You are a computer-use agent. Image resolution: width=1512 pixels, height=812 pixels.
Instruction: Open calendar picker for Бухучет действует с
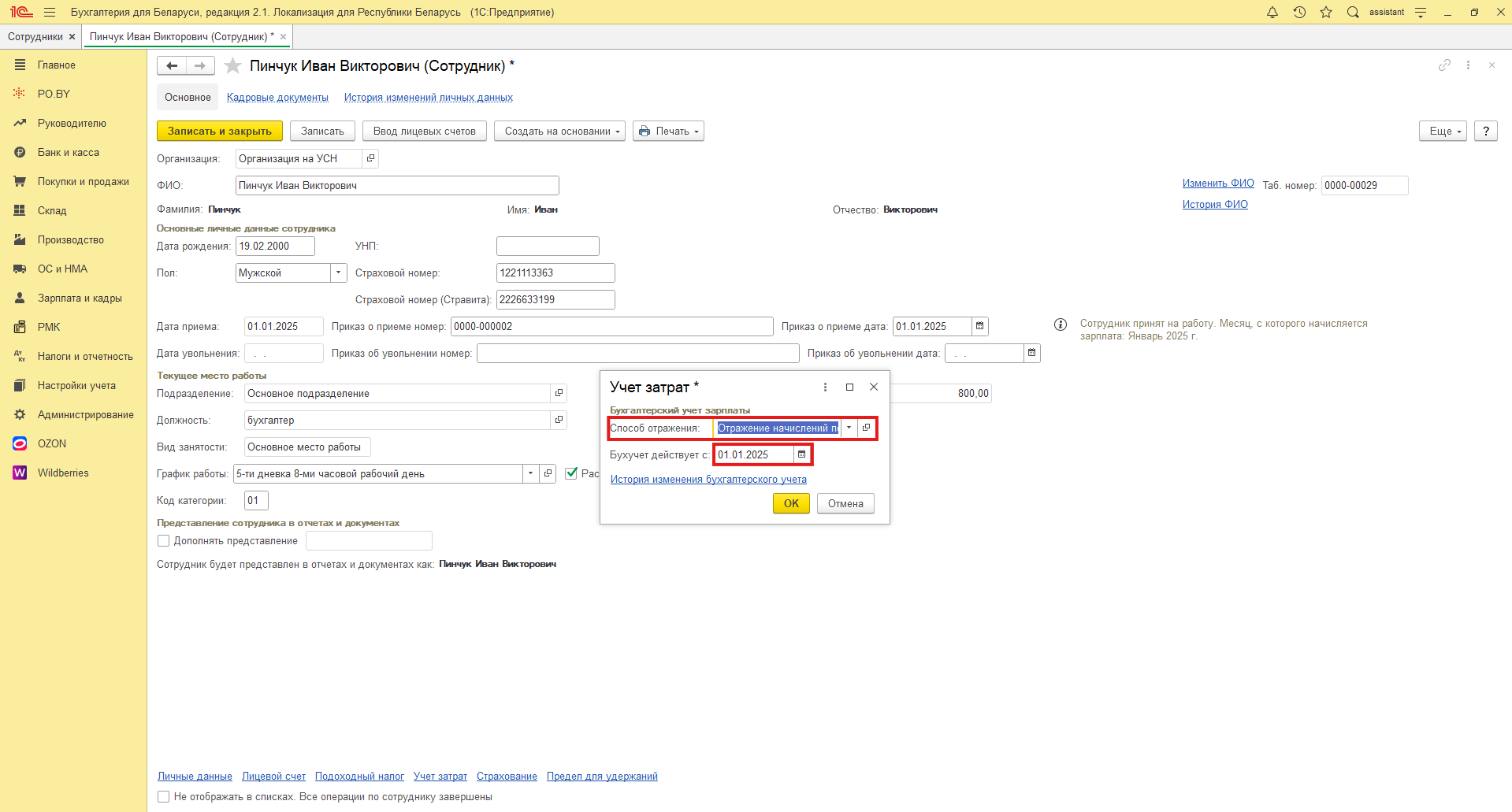click(802, 454)
